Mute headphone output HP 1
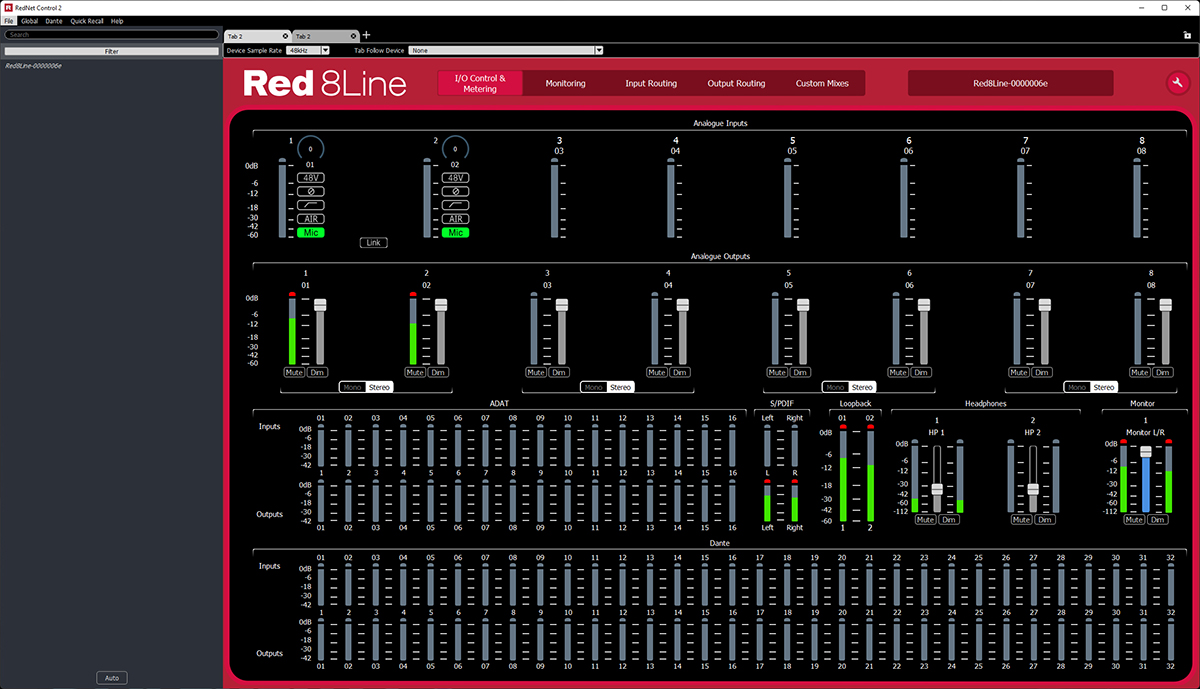This screenshot has width=1200, height=689. (925, 520)
